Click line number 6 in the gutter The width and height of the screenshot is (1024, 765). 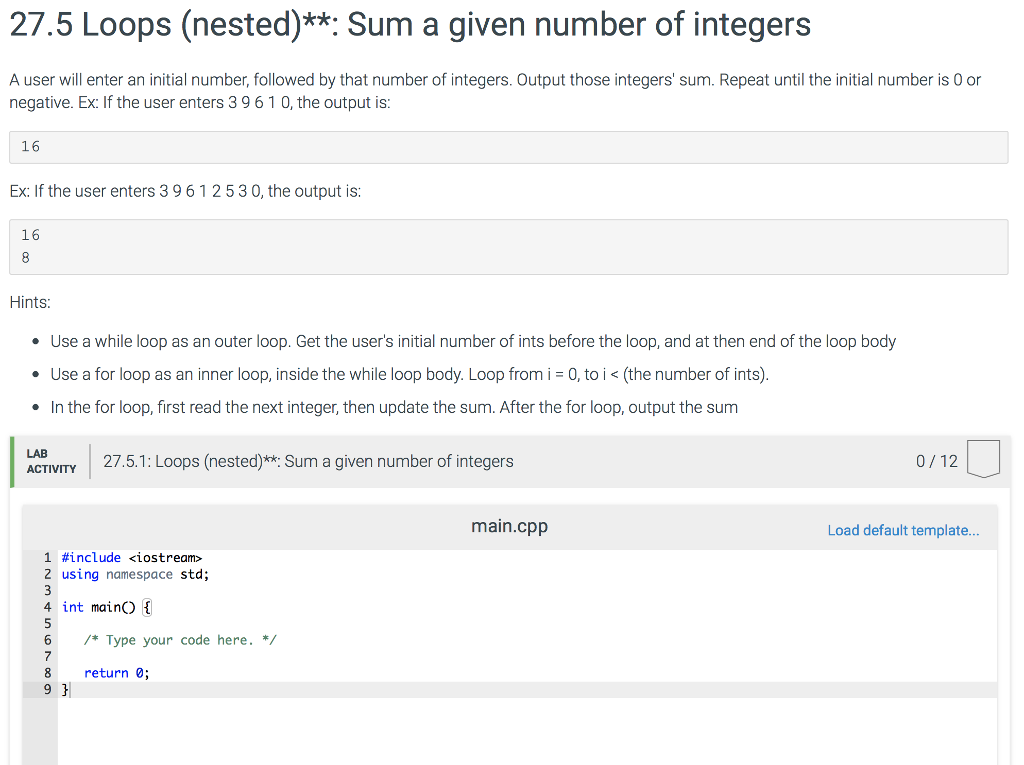(46, 639)
